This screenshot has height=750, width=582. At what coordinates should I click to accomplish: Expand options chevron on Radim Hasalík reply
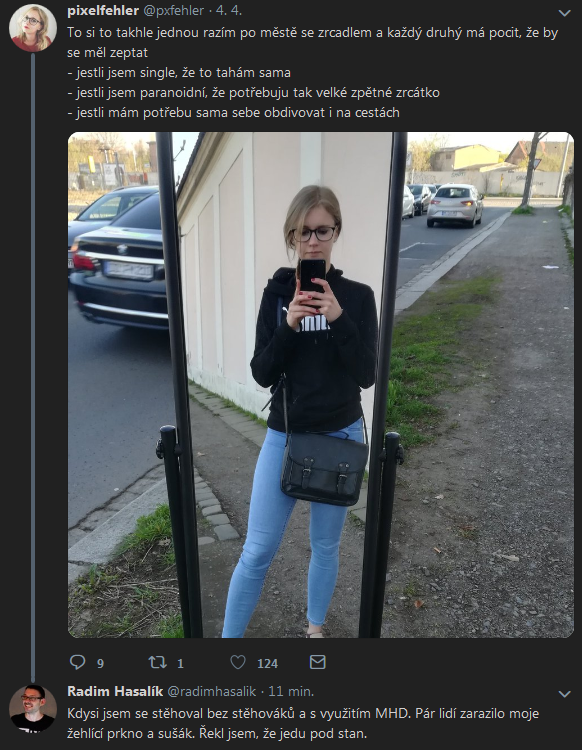coord(565,694)
